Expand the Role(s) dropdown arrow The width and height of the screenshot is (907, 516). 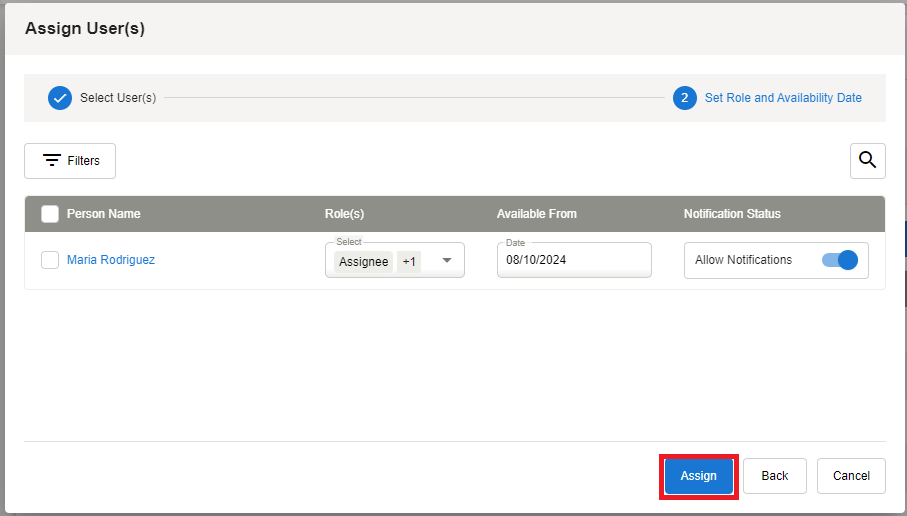[x=447, y=261]
